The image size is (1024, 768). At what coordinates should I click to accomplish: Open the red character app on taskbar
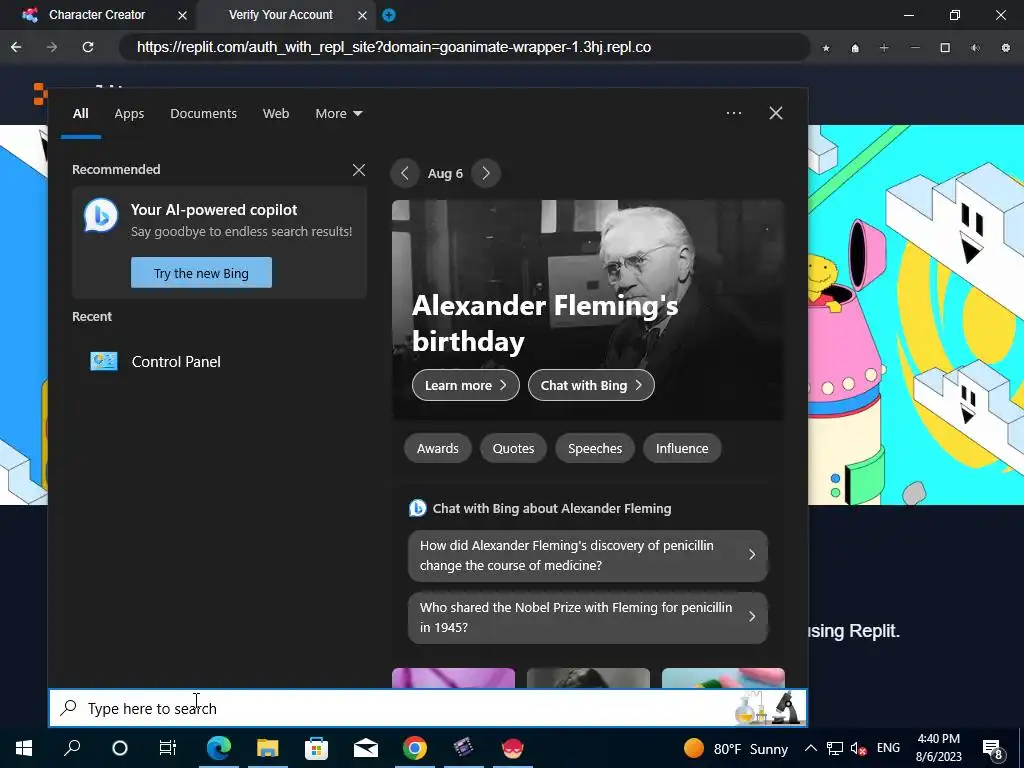pos(513,748)
